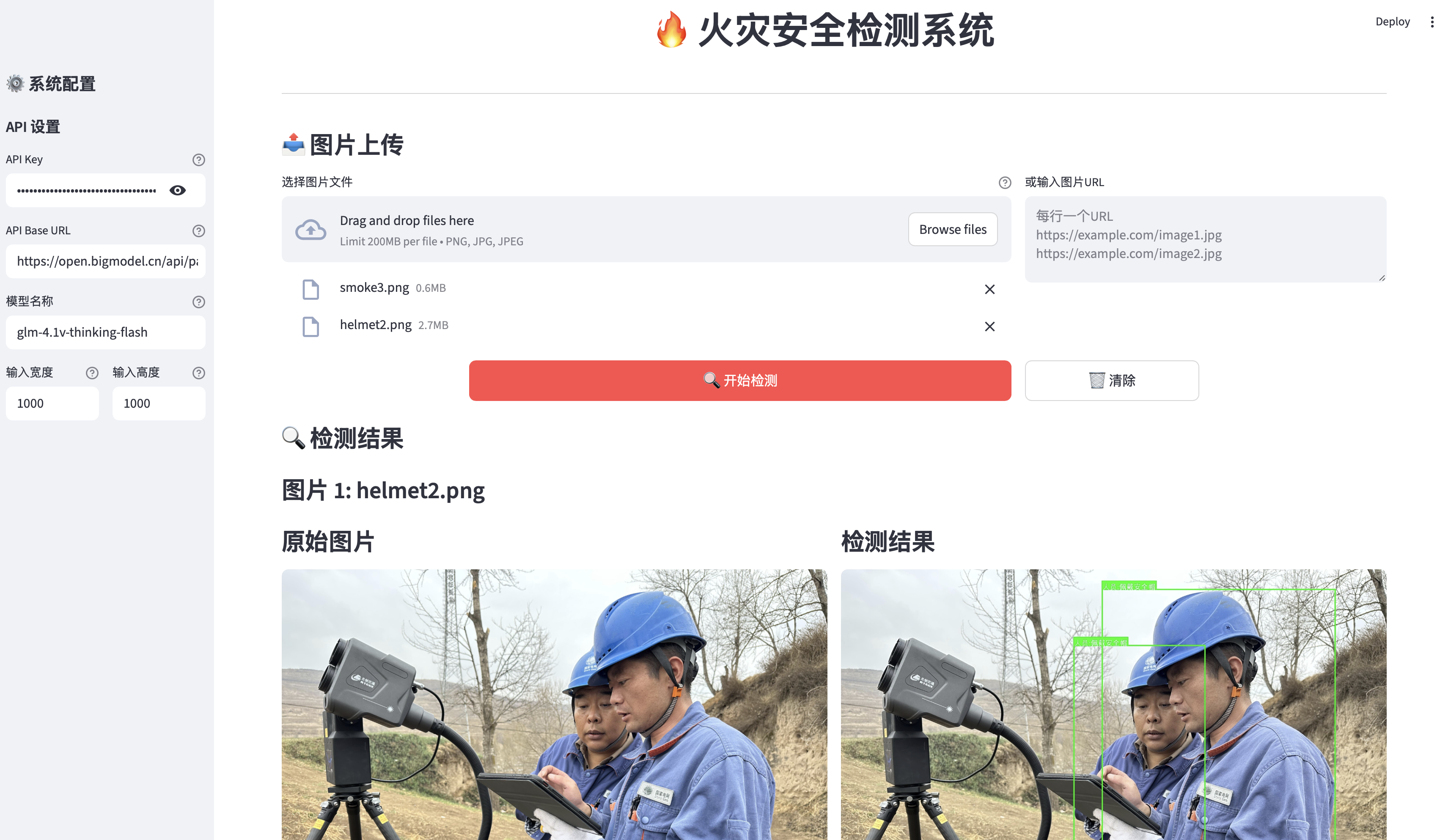Click the 输入高度 height input
The width and height of the screenshot is (1451, 840).
pos(158,403)
